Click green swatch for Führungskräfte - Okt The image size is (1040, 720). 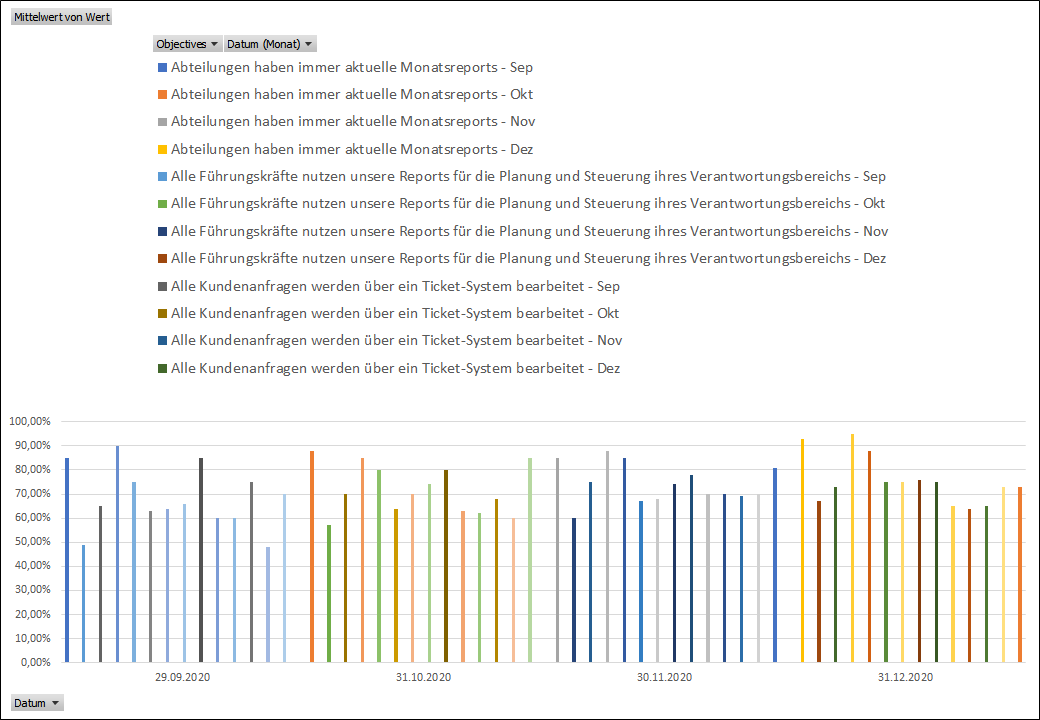coord(162,204)
